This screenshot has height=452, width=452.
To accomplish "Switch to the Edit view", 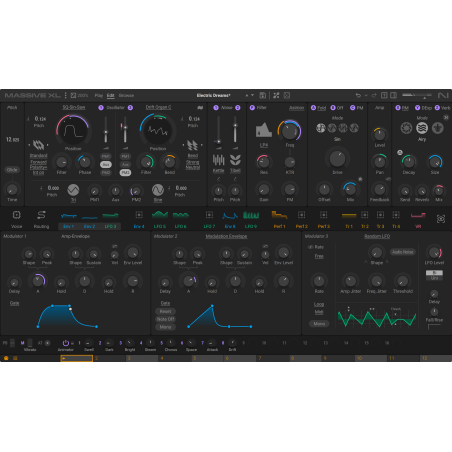I will [x=110, y=95].
